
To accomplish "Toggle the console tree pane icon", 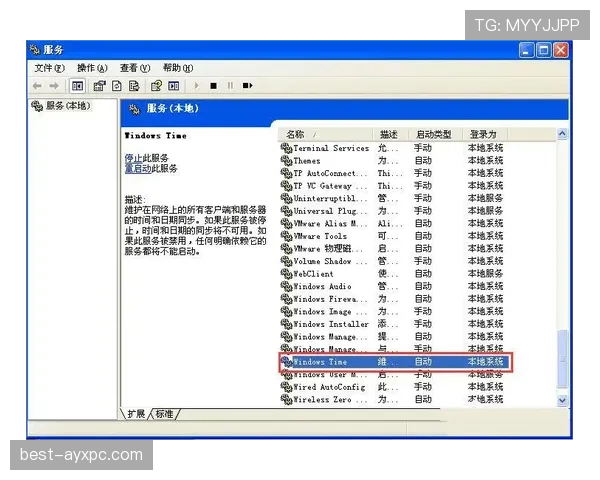I will [x=77, y=86].
